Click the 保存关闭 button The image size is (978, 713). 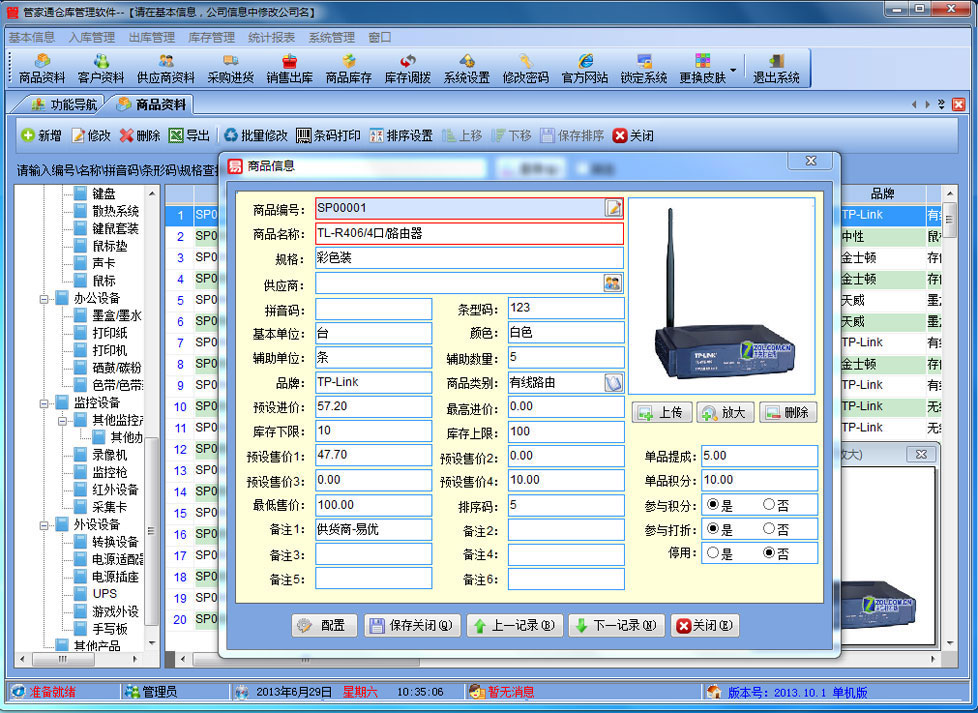[x=410, y=626]
